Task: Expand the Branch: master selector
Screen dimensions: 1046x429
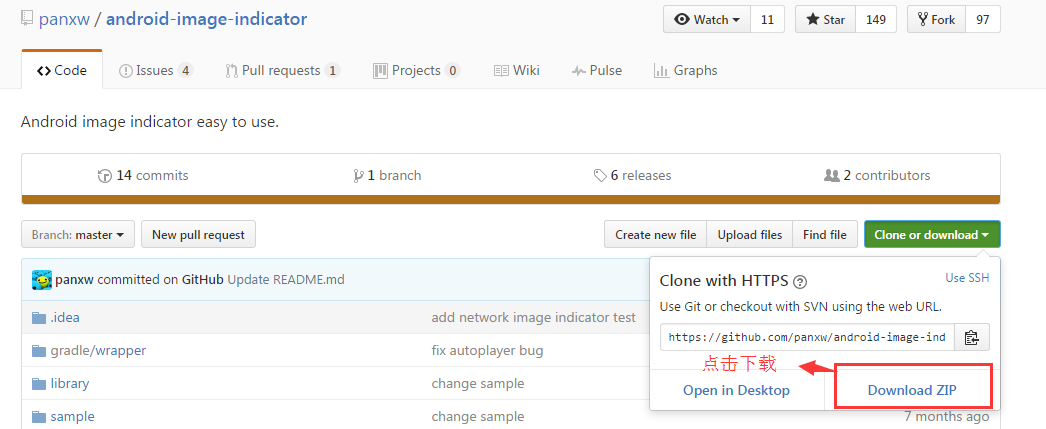Action: [77, 235]
